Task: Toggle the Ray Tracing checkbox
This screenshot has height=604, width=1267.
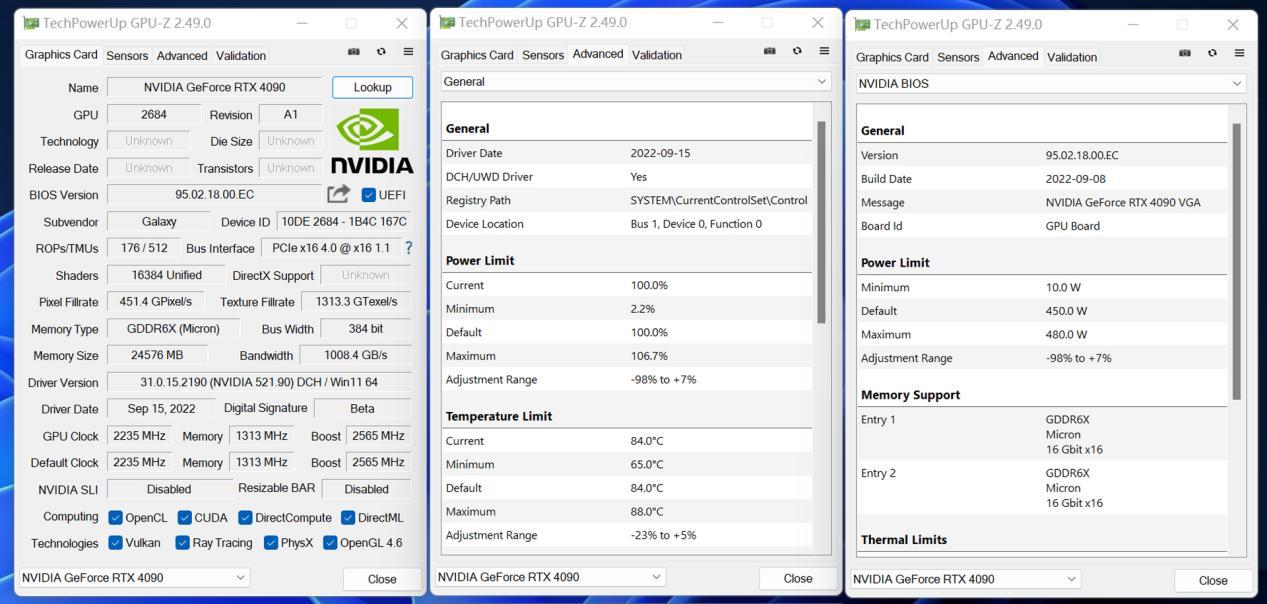Action: (182, 543)
